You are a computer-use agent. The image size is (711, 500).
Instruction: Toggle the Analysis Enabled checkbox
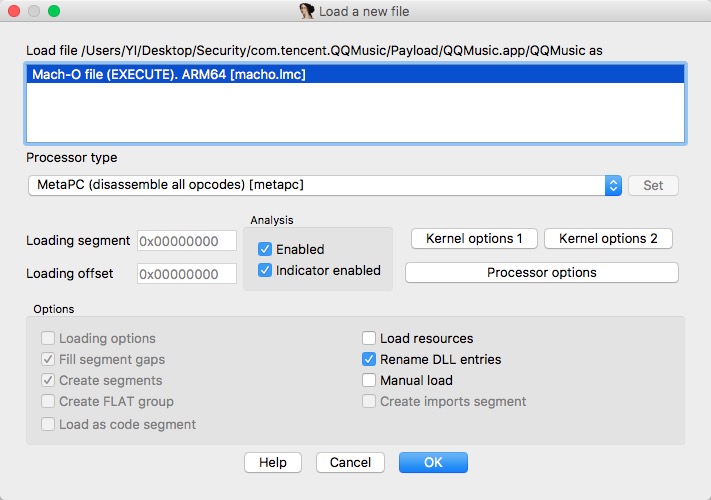[266, 249]
